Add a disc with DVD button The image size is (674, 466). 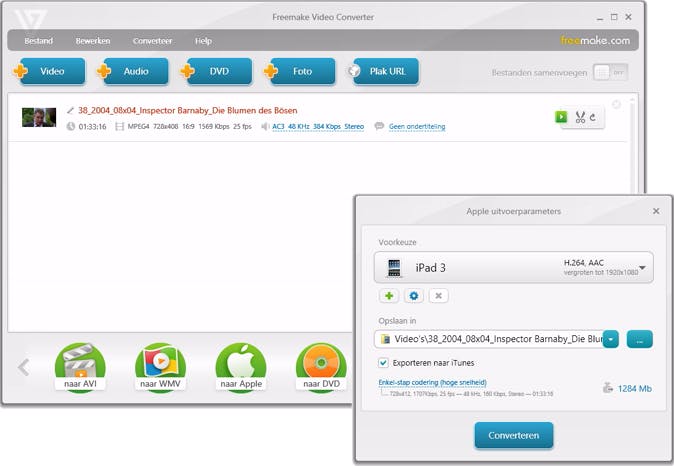coord(219,71)
